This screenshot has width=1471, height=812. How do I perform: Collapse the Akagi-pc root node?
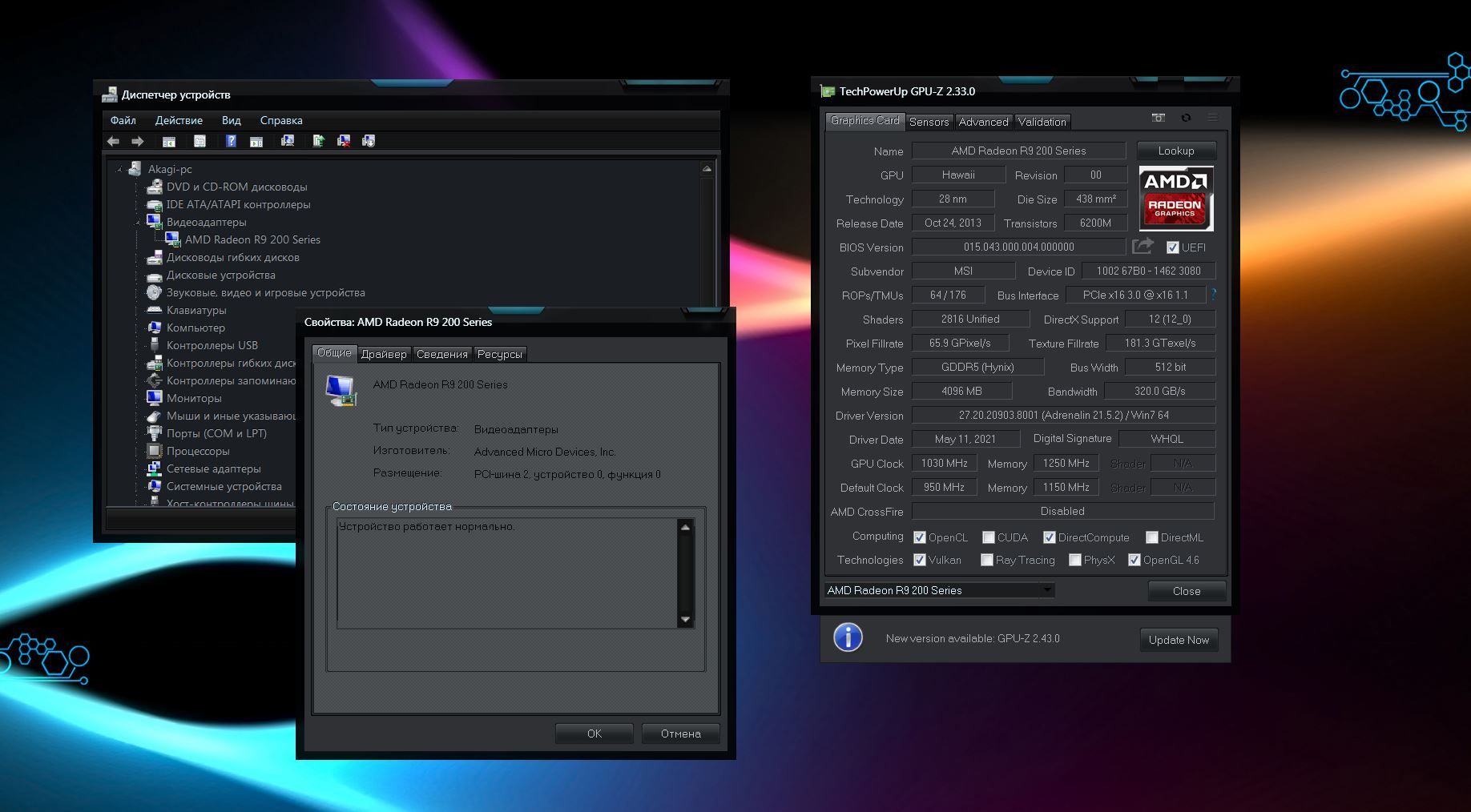[x=119, y=169]
